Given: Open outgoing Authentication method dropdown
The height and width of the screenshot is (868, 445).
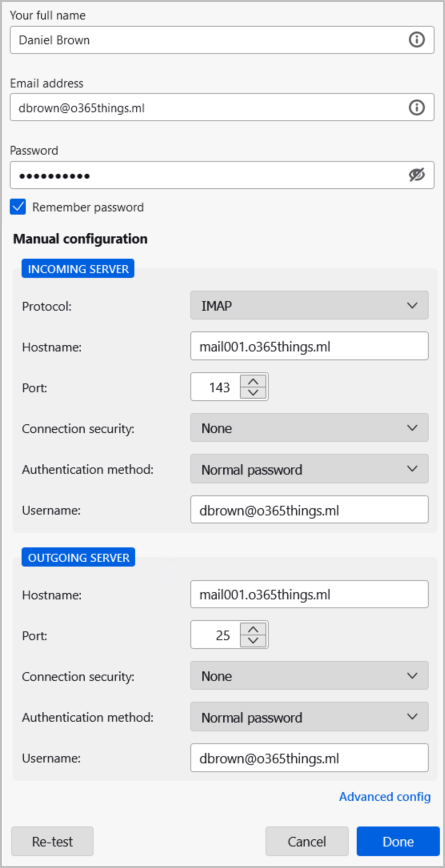Looking at the screenshot, I should [x=309, y=717].
